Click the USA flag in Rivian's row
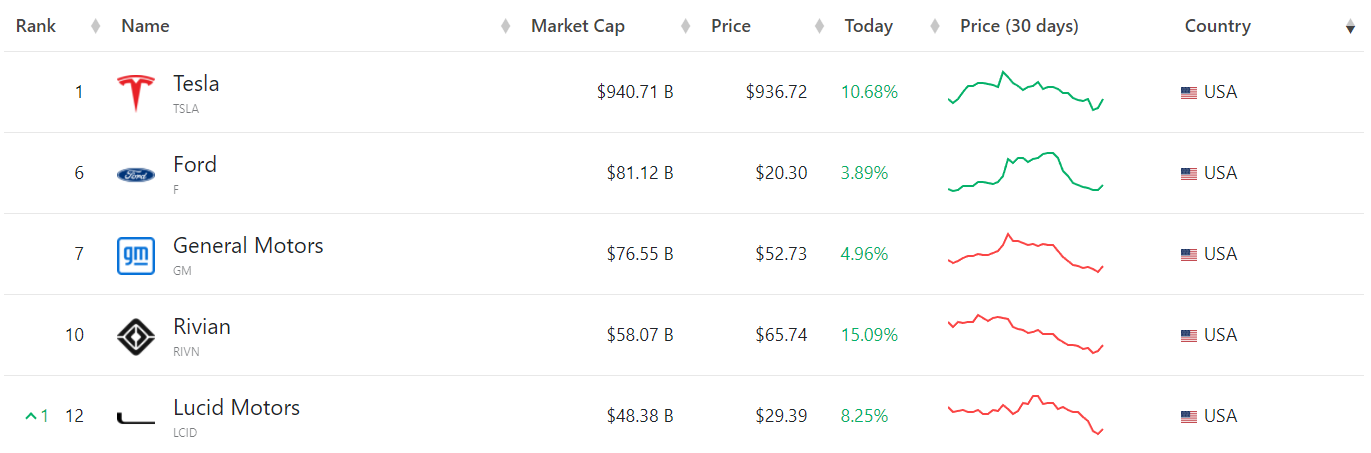This screenshot has width=1371, height=453. (x=1189, y=336)
